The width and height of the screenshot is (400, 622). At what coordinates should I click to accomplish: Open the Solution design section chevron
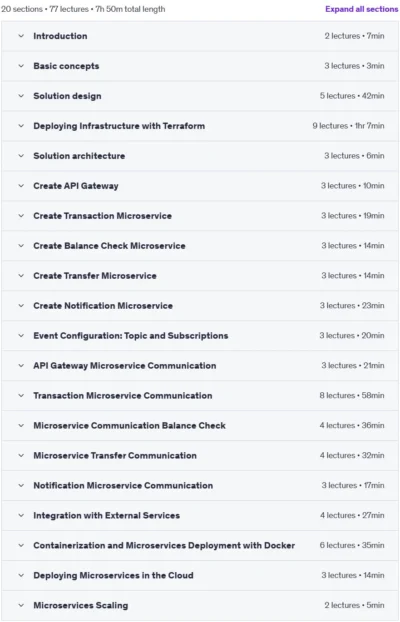21,96
